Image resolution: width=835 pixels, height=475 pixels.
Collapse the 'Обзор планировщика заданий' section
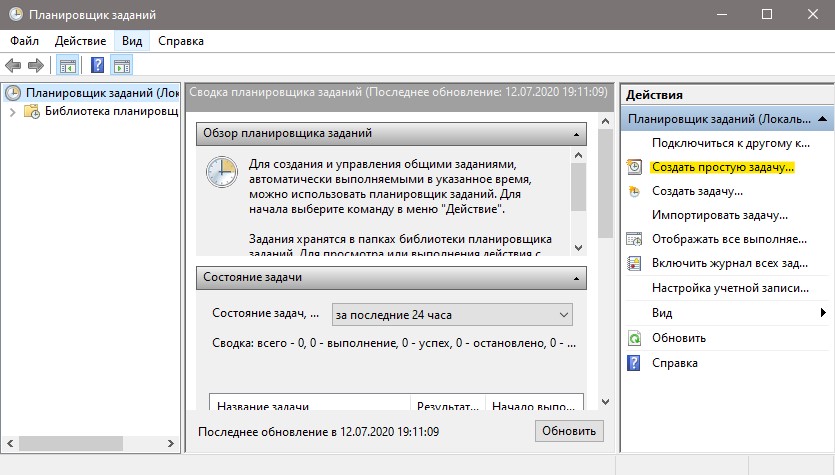click(x=576, y=134)
